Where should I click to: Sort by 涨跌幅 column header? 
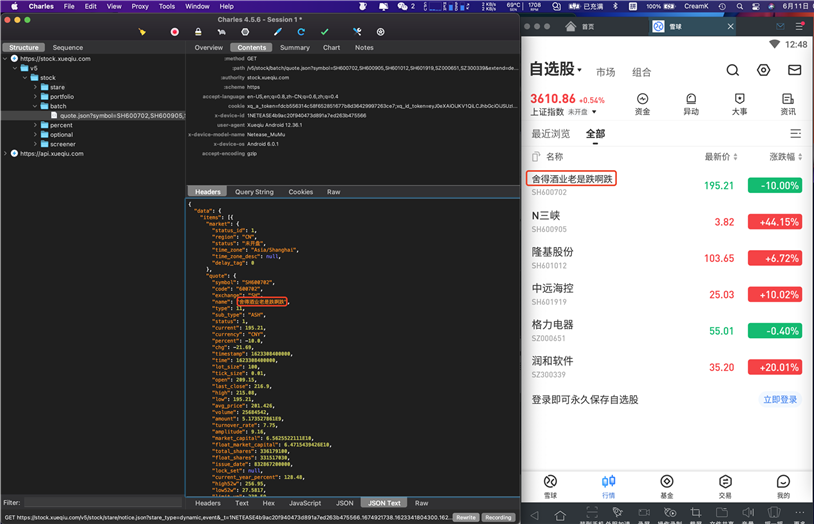pos(785,157)
